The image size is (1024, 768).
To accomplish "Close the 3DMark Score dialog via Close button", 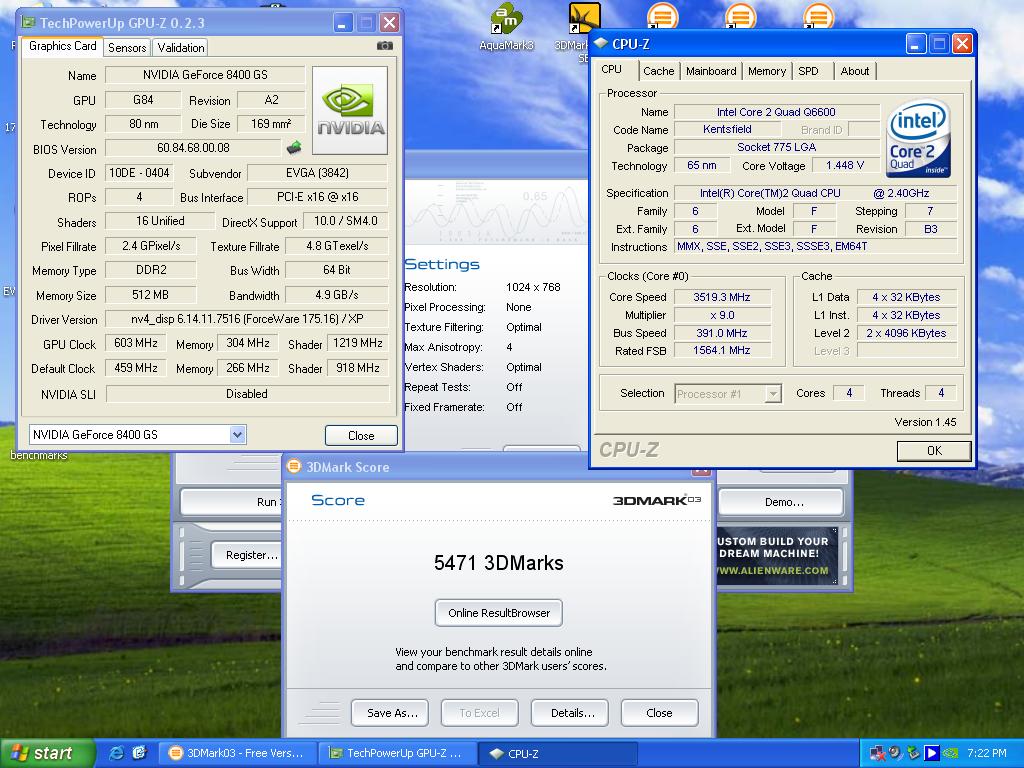I will pos(660,712).
